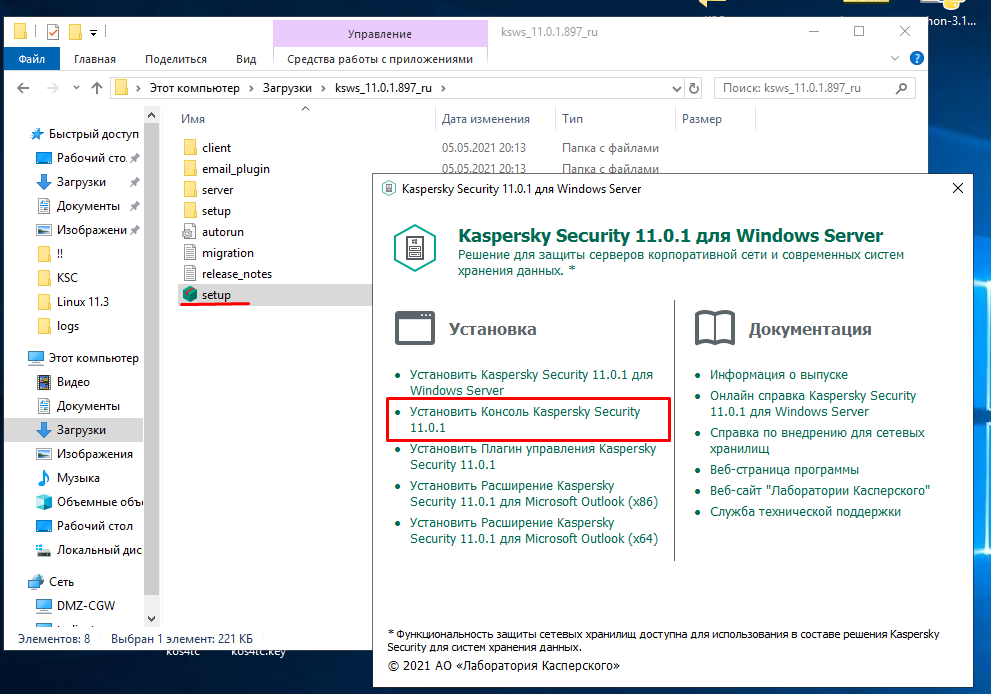Click Установить Kaspersky Security 11.0.1 для Windows Server
The image size is (991, 694).
click(x=531, y=382)
